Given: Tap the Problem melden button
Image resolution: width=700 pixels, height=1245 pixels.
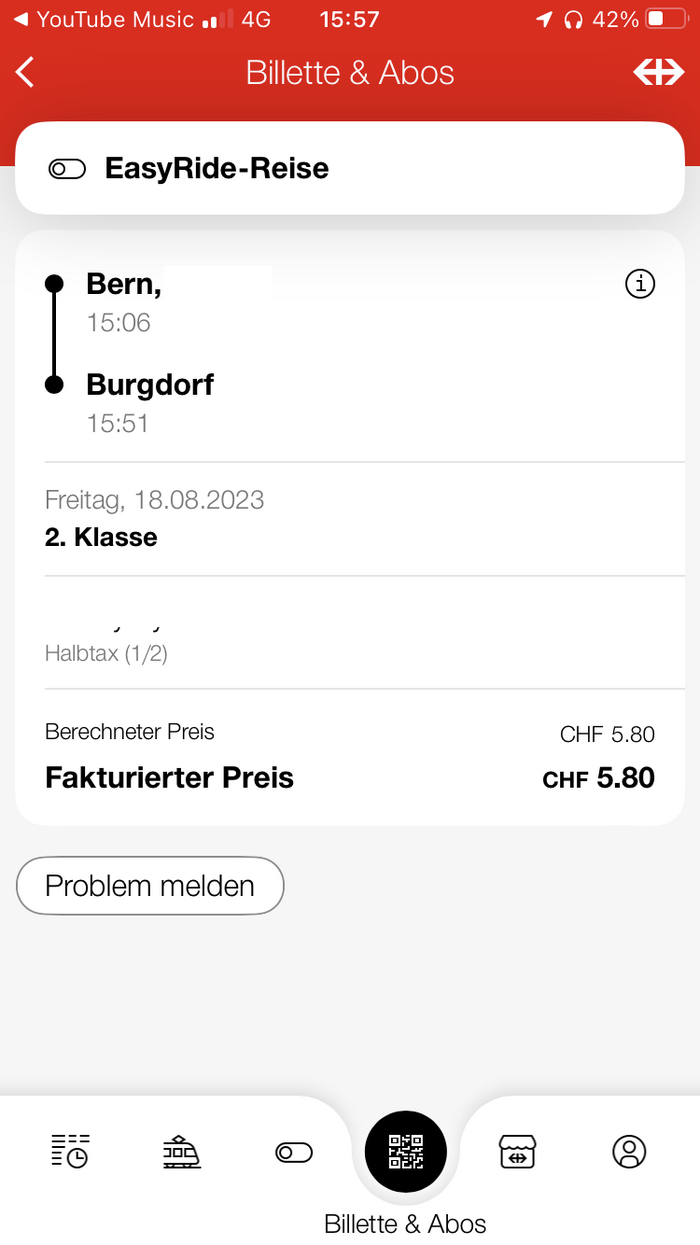Looking at the screenshot, I should 150,886.
